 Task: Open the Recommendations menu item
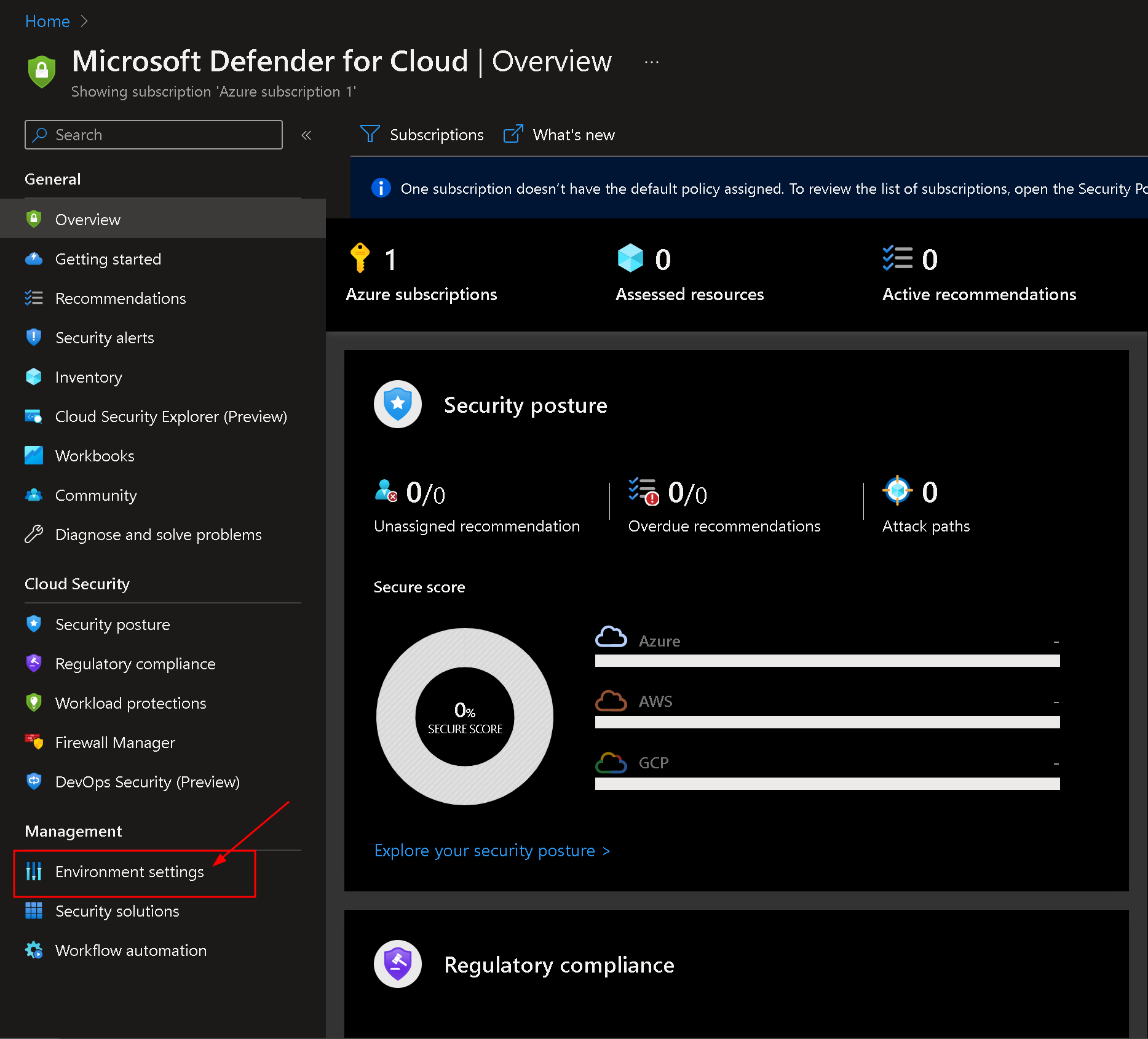(121, 298)
